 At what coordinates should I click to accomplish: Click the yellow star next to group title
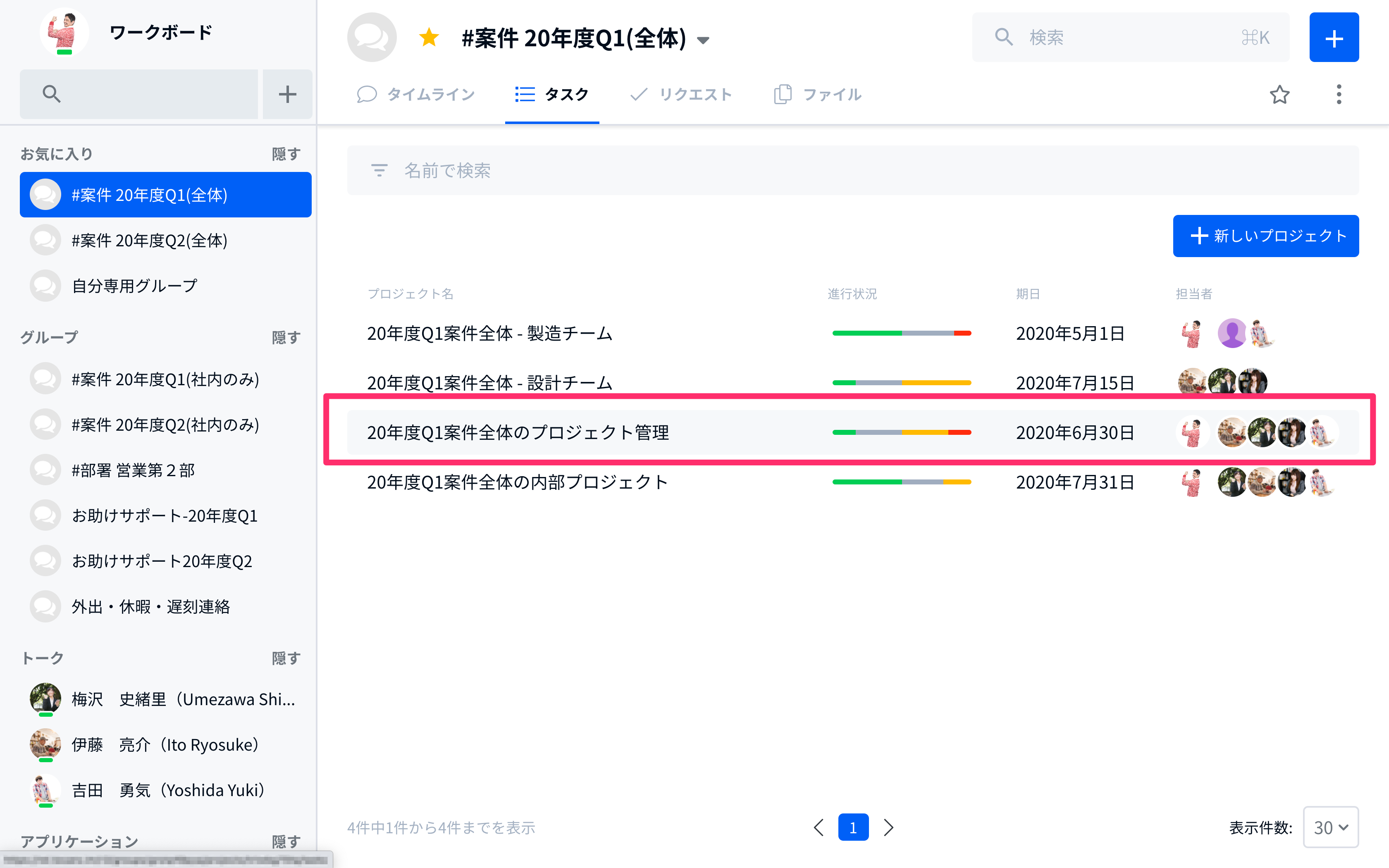click(429, 38)
